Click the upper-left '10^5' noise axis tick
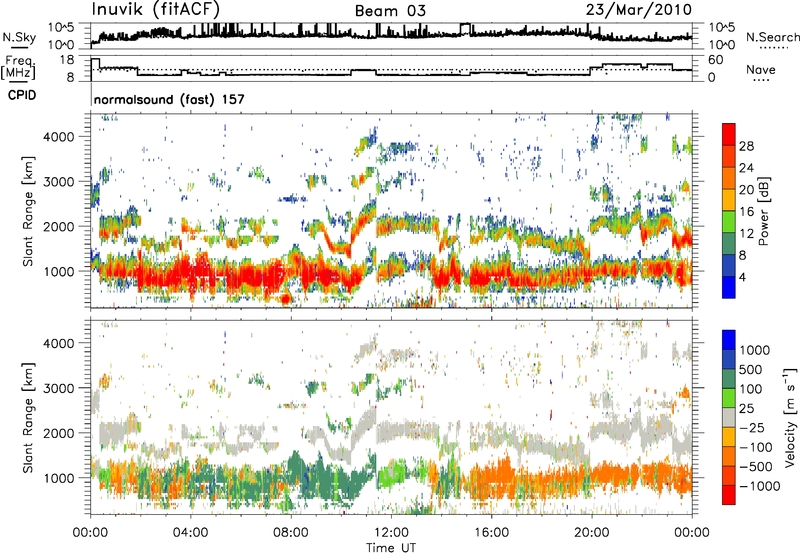 (x=62, y=27)
